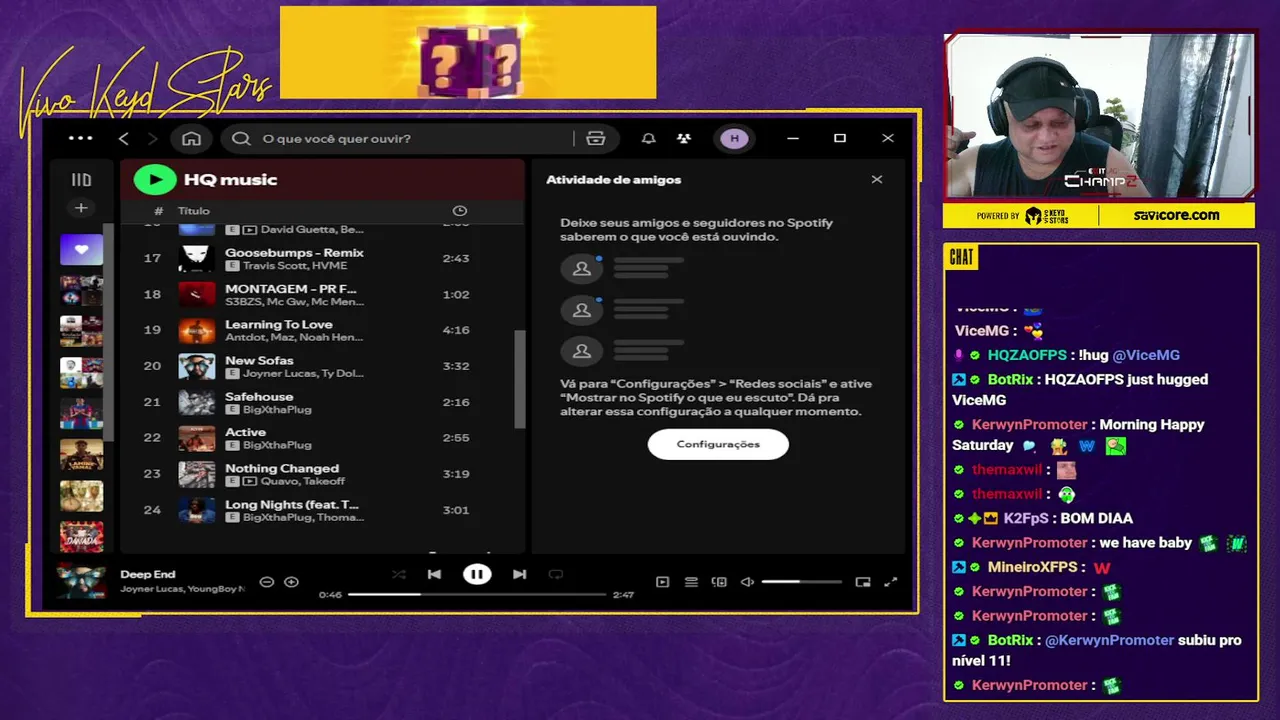Image resolution: width=1280 pixels, height=720 pixels.
Task: Open Configurações button in friends panel
Action: click(718, 444)
